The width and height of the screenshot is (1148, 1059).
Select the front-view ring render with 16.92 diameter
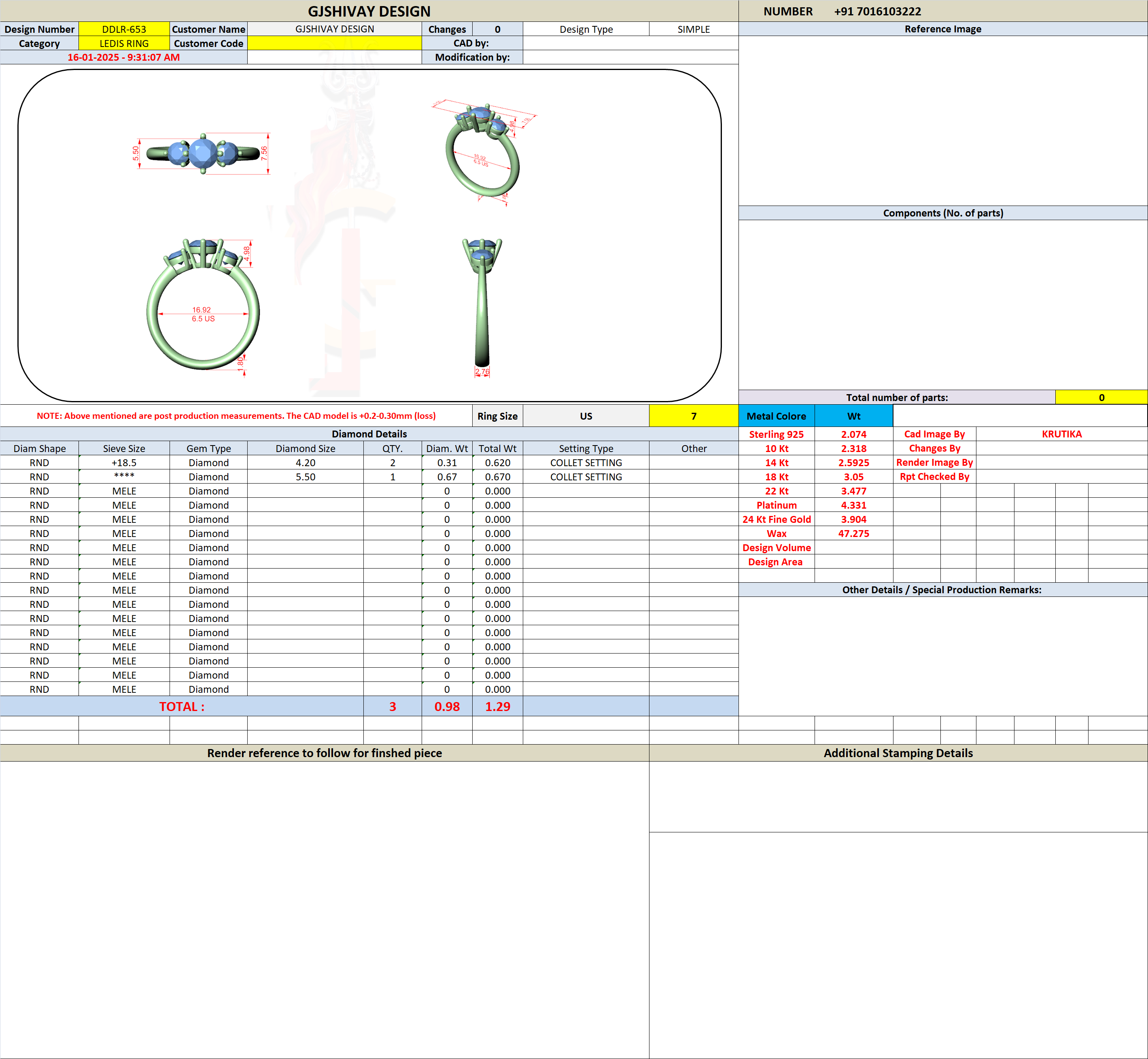click(x=204, y=307)
